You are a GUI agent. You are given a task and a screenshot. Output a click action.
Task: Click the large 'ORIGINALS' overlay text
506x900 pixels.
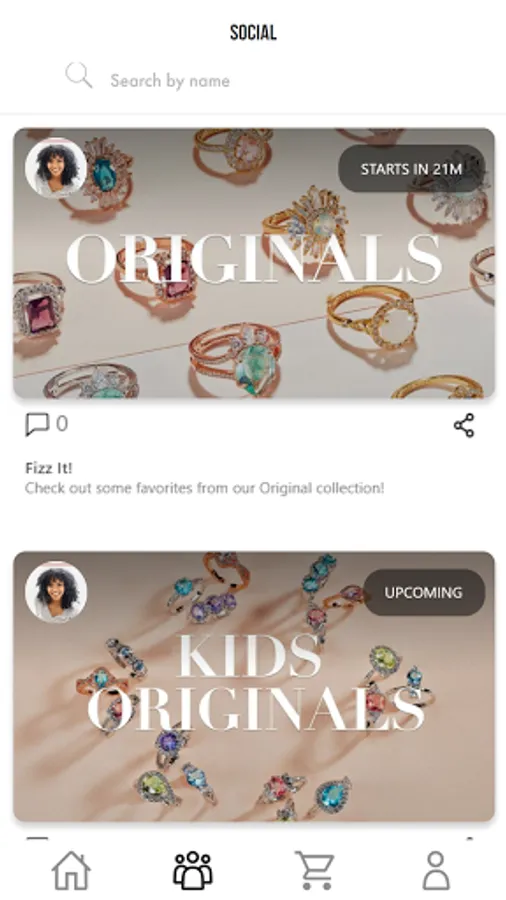254,258
